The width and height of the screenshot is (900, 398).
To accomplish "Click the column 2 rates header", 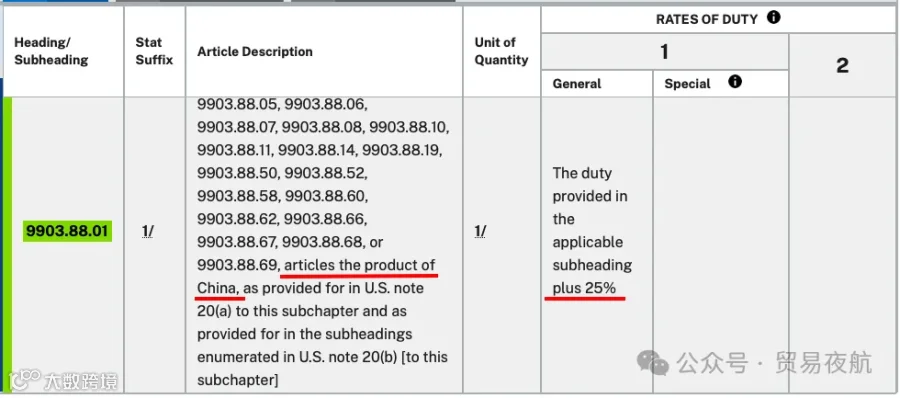I will (x=842, y=65).
